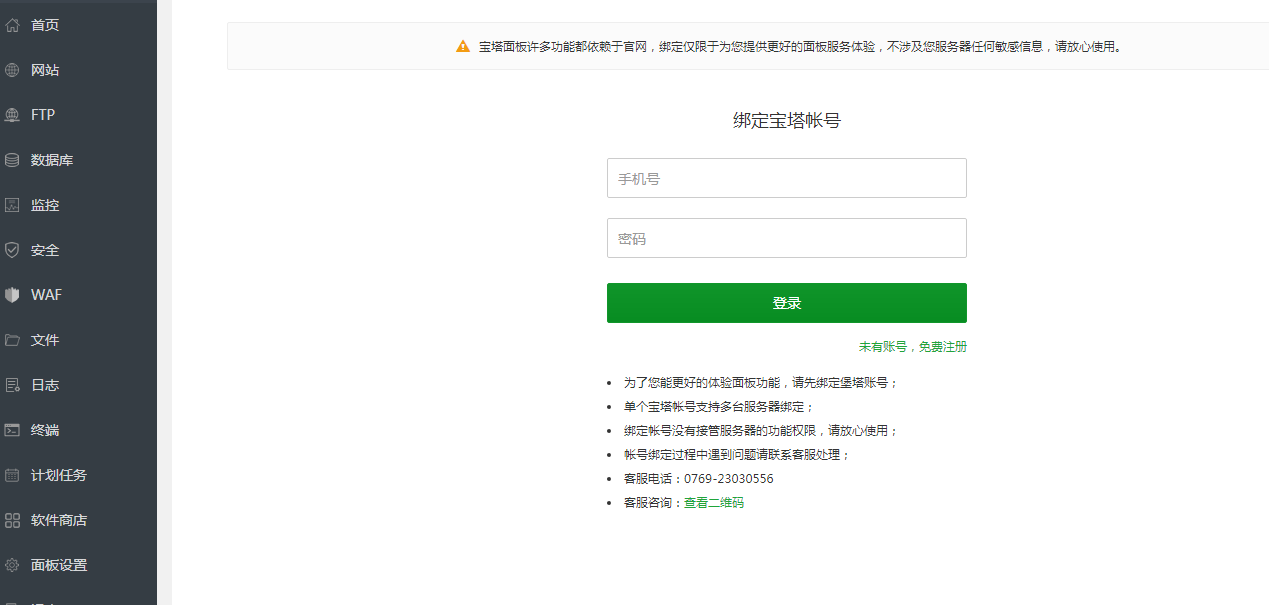Screen dimensions: 1269x605
Task: Click the shield icon beside 安全
Action: [12, 250]
